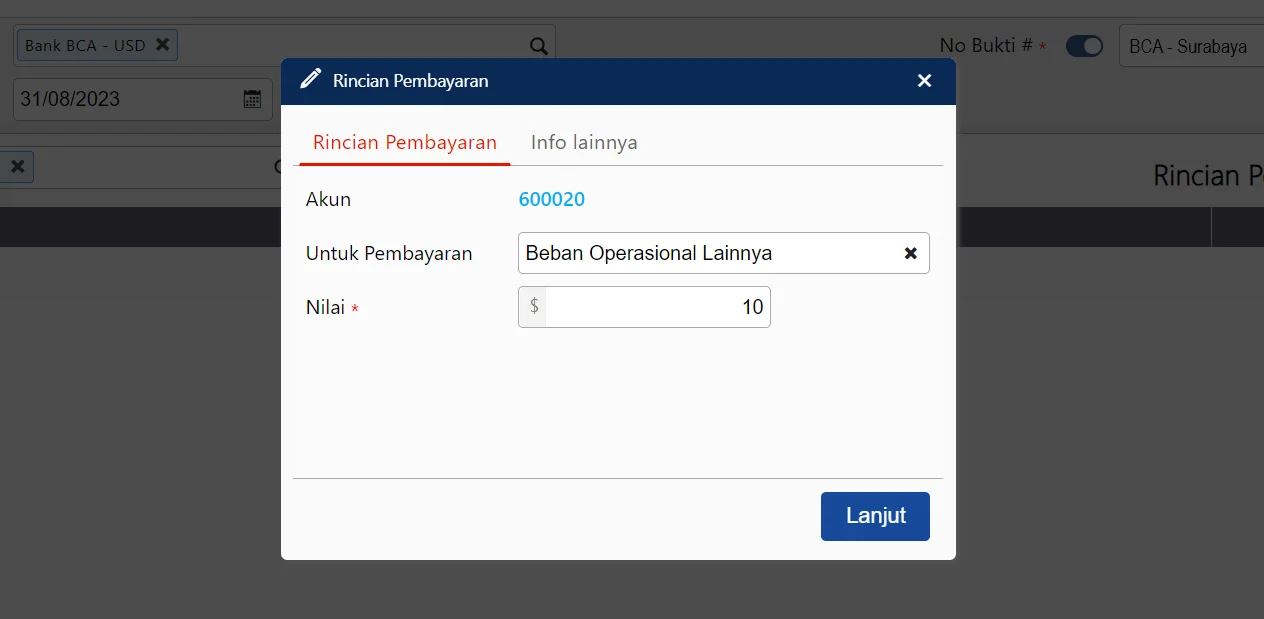Close the Rincian Pembayaran dialog
Screen dimensions: 1264x619
click(x=924, y=81)
